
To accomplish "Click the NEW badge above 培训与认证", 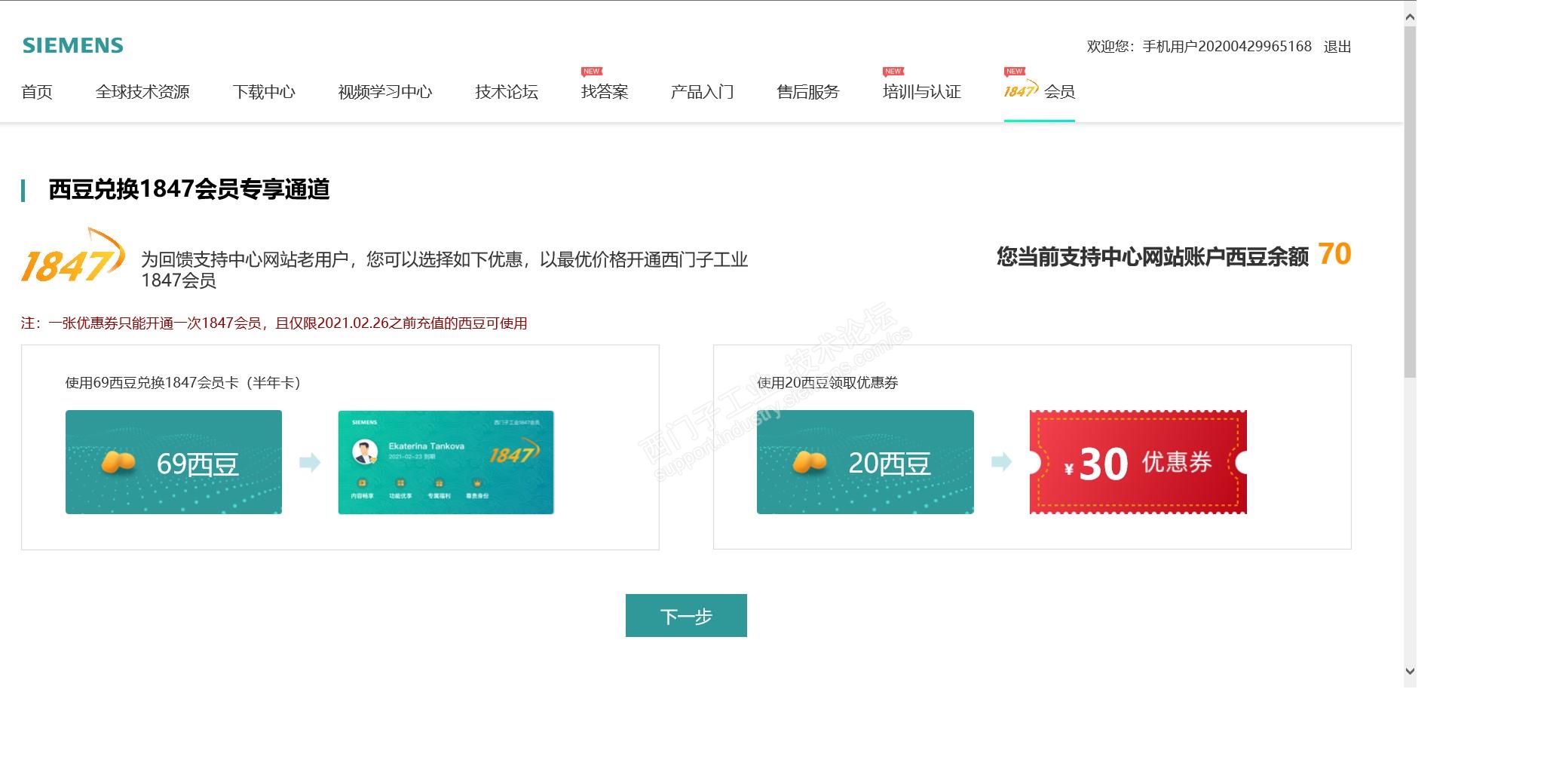I will (x=893, y=72).
